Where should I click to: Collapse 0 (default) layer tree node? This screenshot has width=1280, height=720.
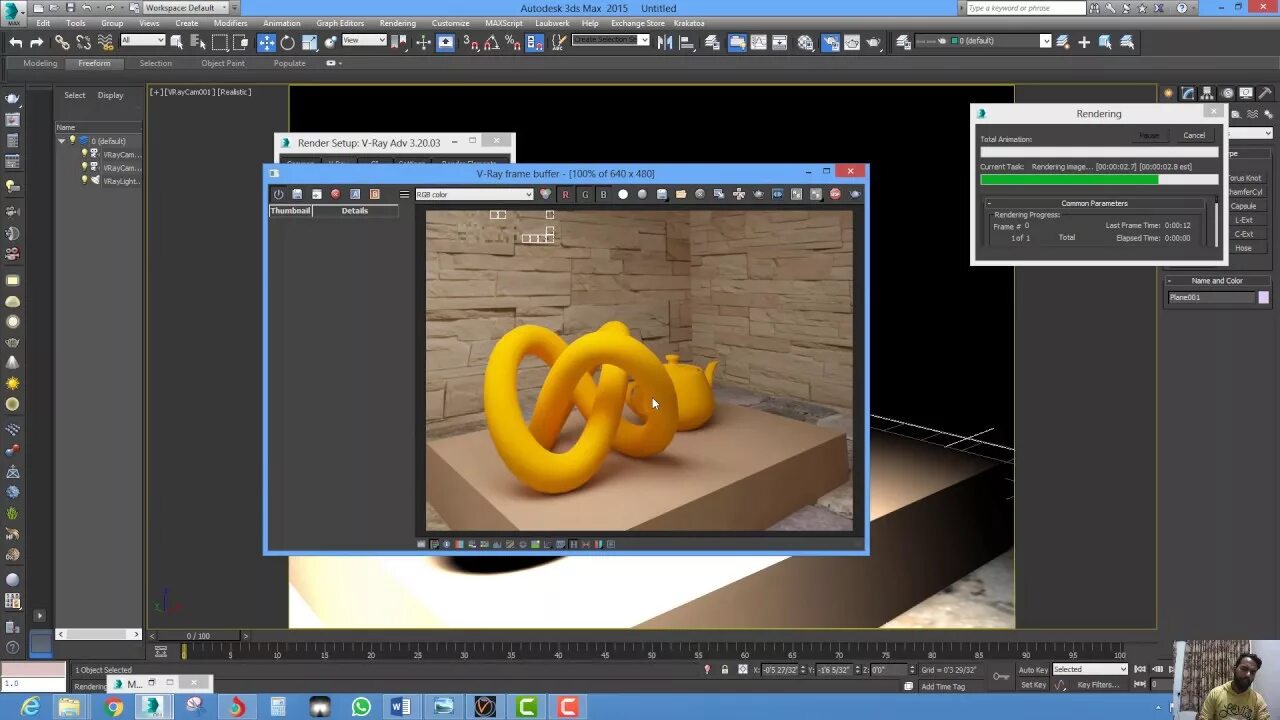coord(62,141)
